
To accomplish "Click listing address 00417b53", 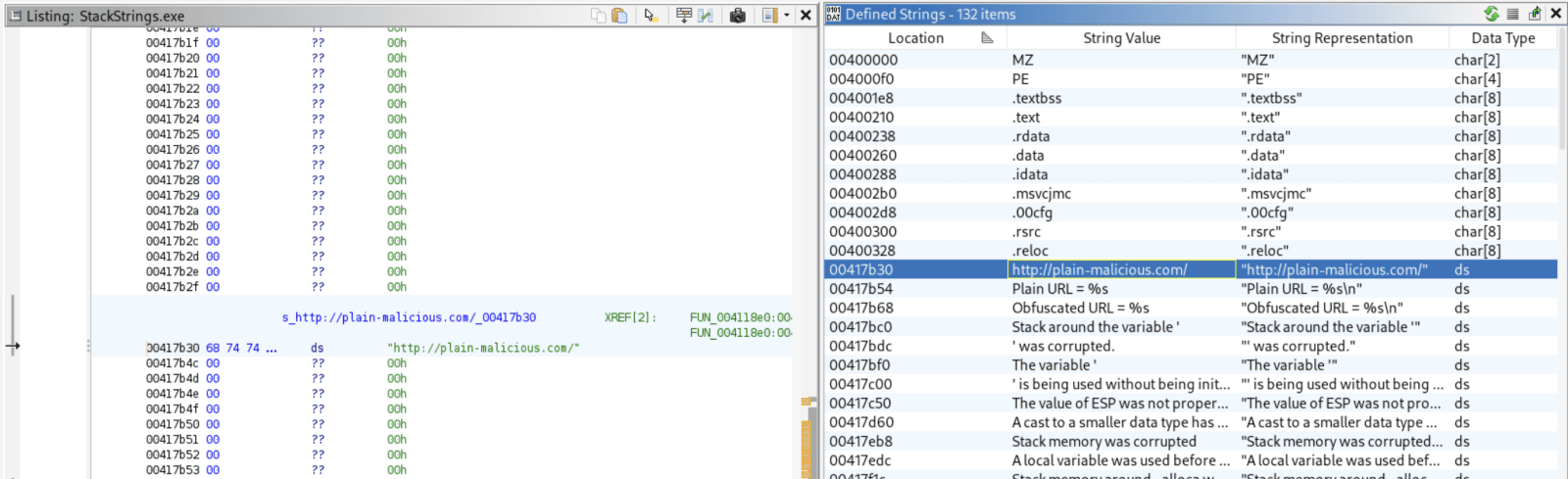I will click(172, 470).
